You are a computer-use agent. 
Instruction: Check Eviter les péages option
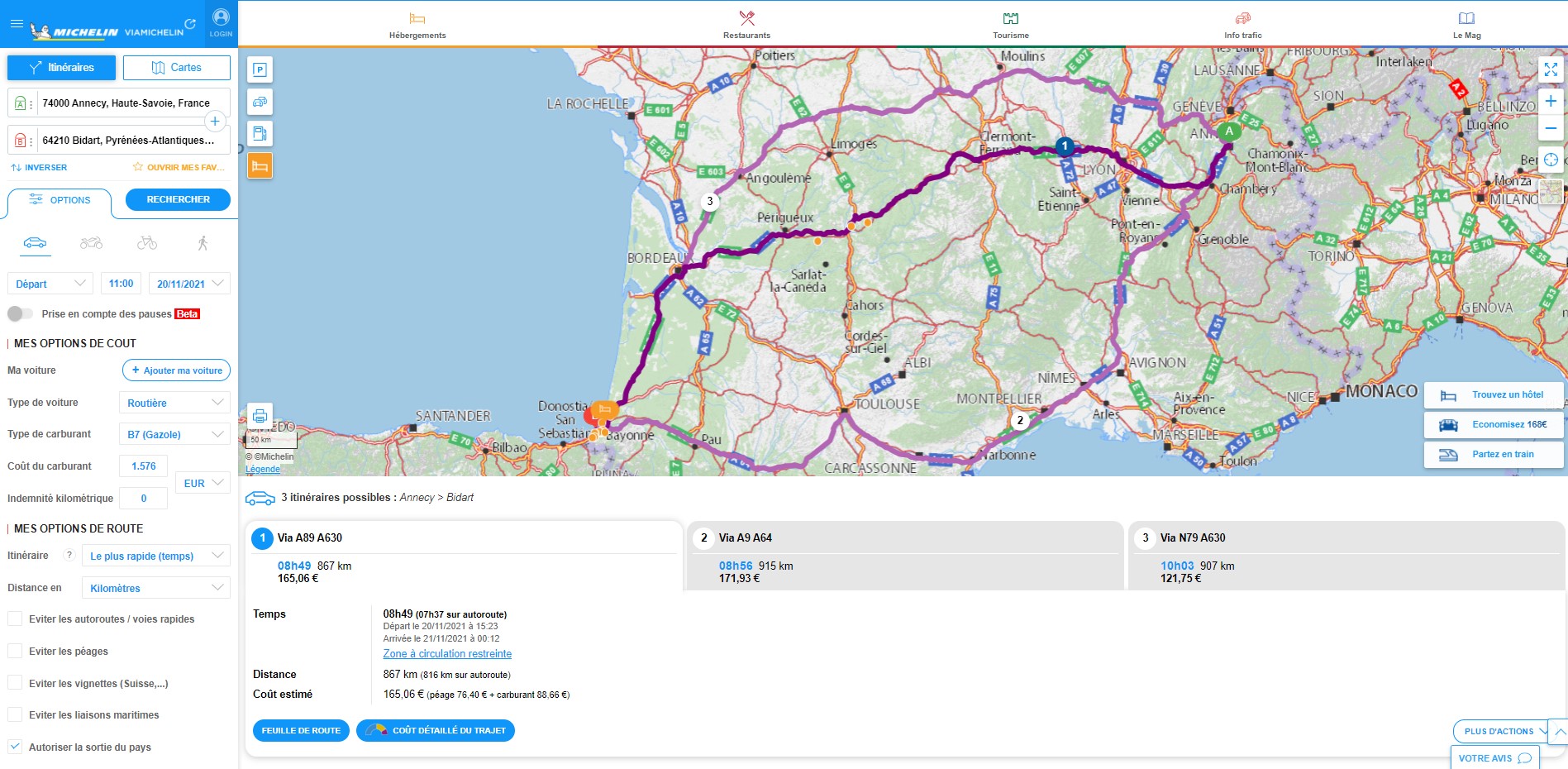(x=15, y=652)
